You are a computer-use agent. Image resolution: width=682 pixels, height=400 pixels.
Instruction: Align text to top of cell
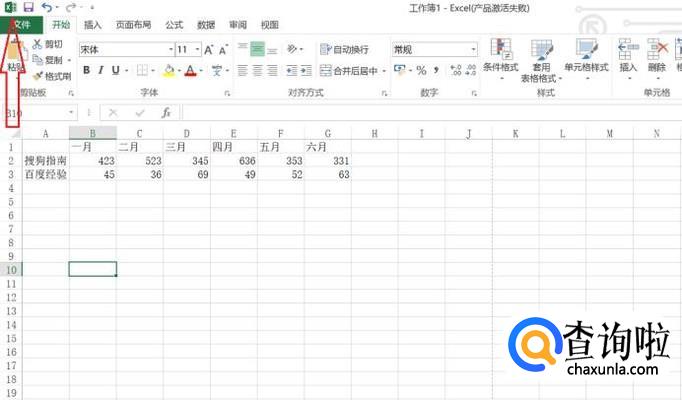click(243, 49)
